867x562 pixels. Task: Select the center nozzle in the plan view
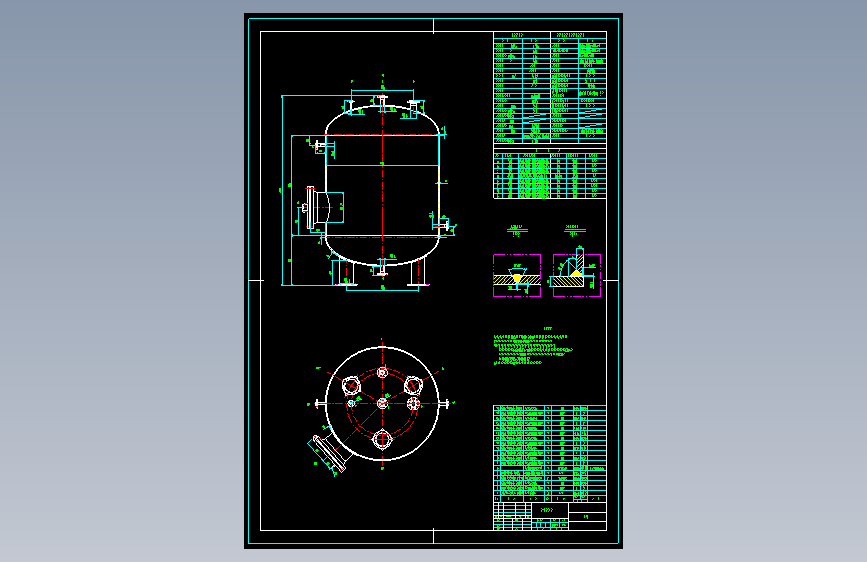click(382, 404)
